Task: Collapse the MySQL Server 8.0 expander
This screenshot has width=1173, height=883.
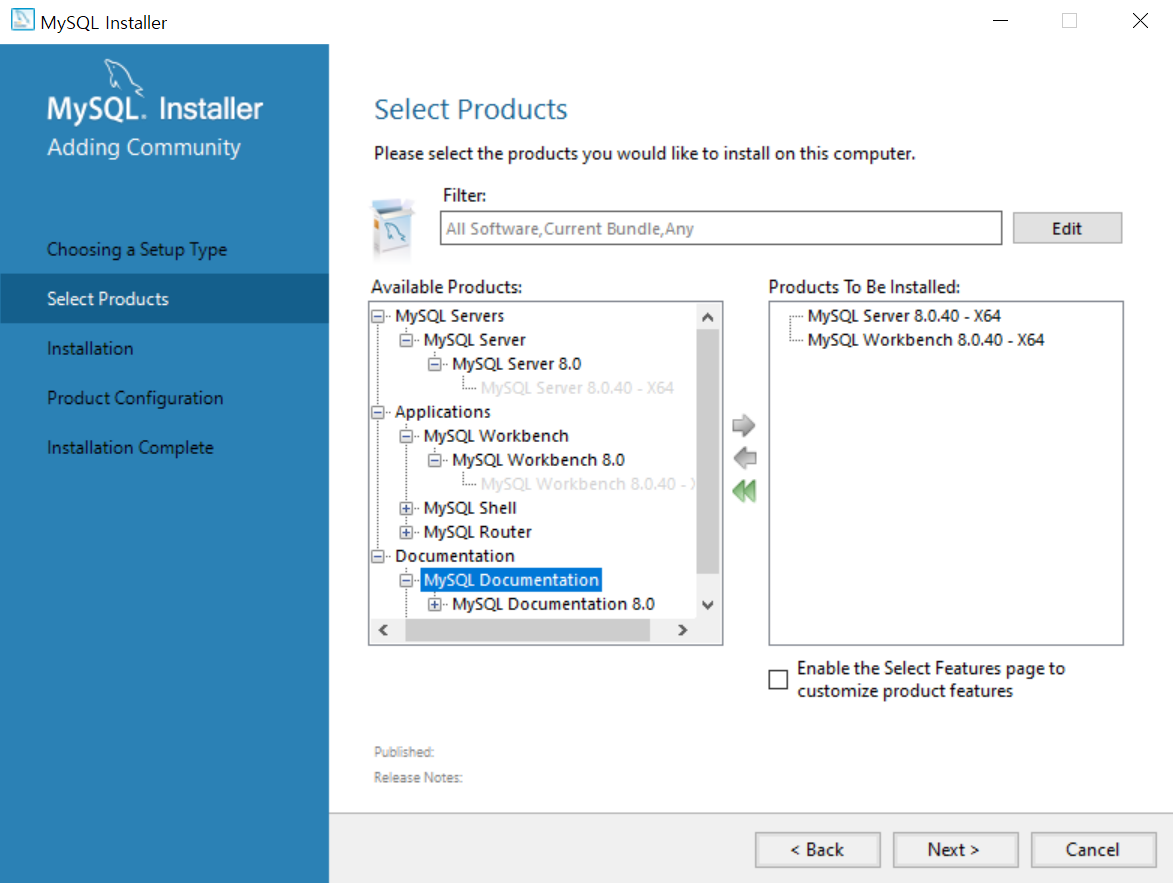Action: click(435, 364)
